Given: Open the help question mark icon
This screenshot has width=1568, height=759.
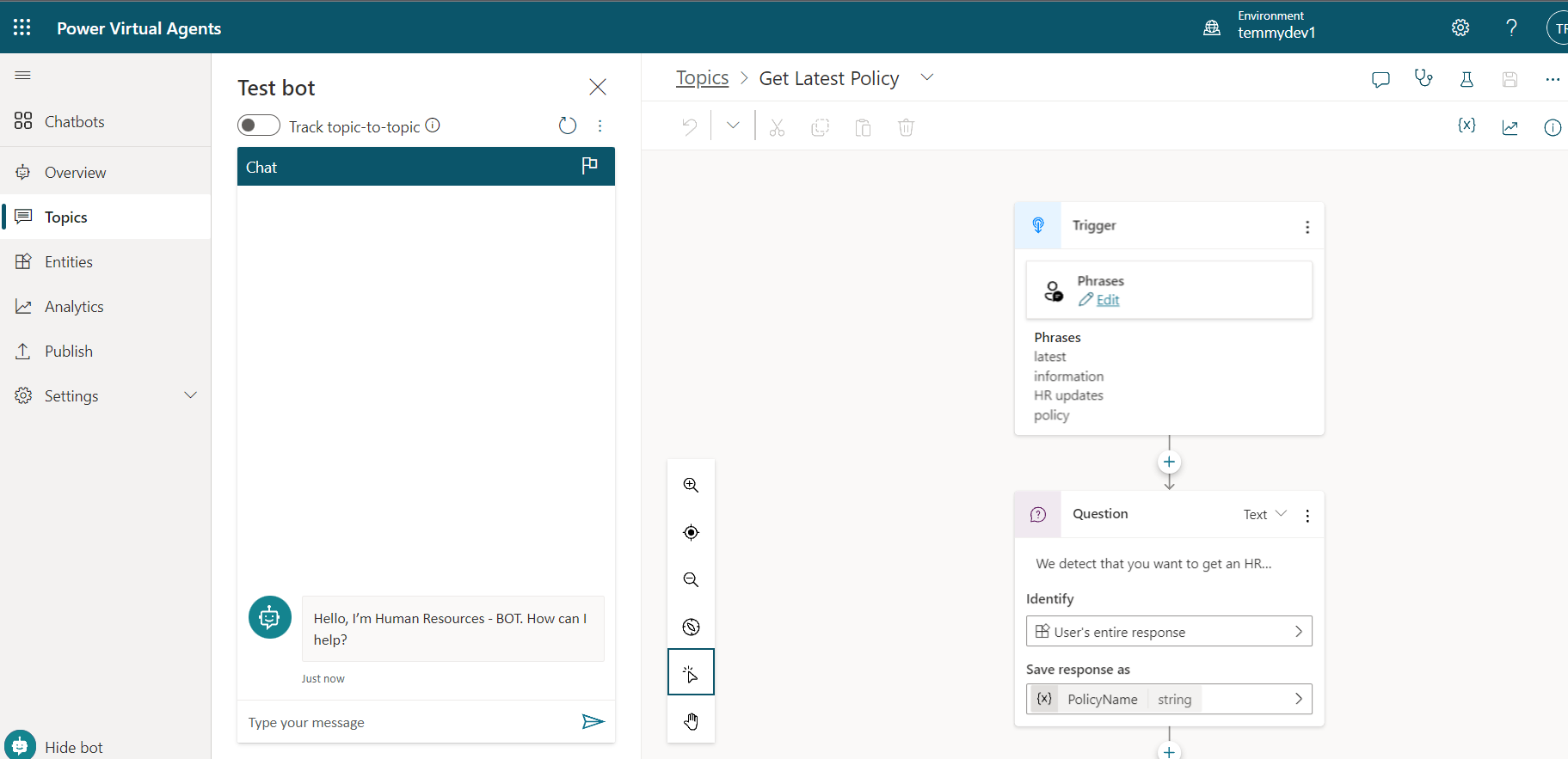Looking at the screenshot, I should pos(1511,28).
